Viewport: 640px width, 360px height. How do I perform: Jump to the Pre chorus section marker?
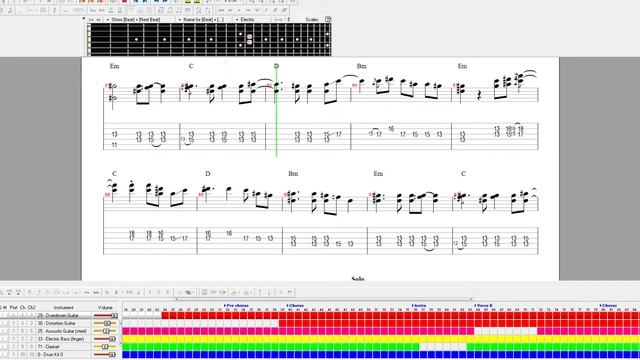236,305
